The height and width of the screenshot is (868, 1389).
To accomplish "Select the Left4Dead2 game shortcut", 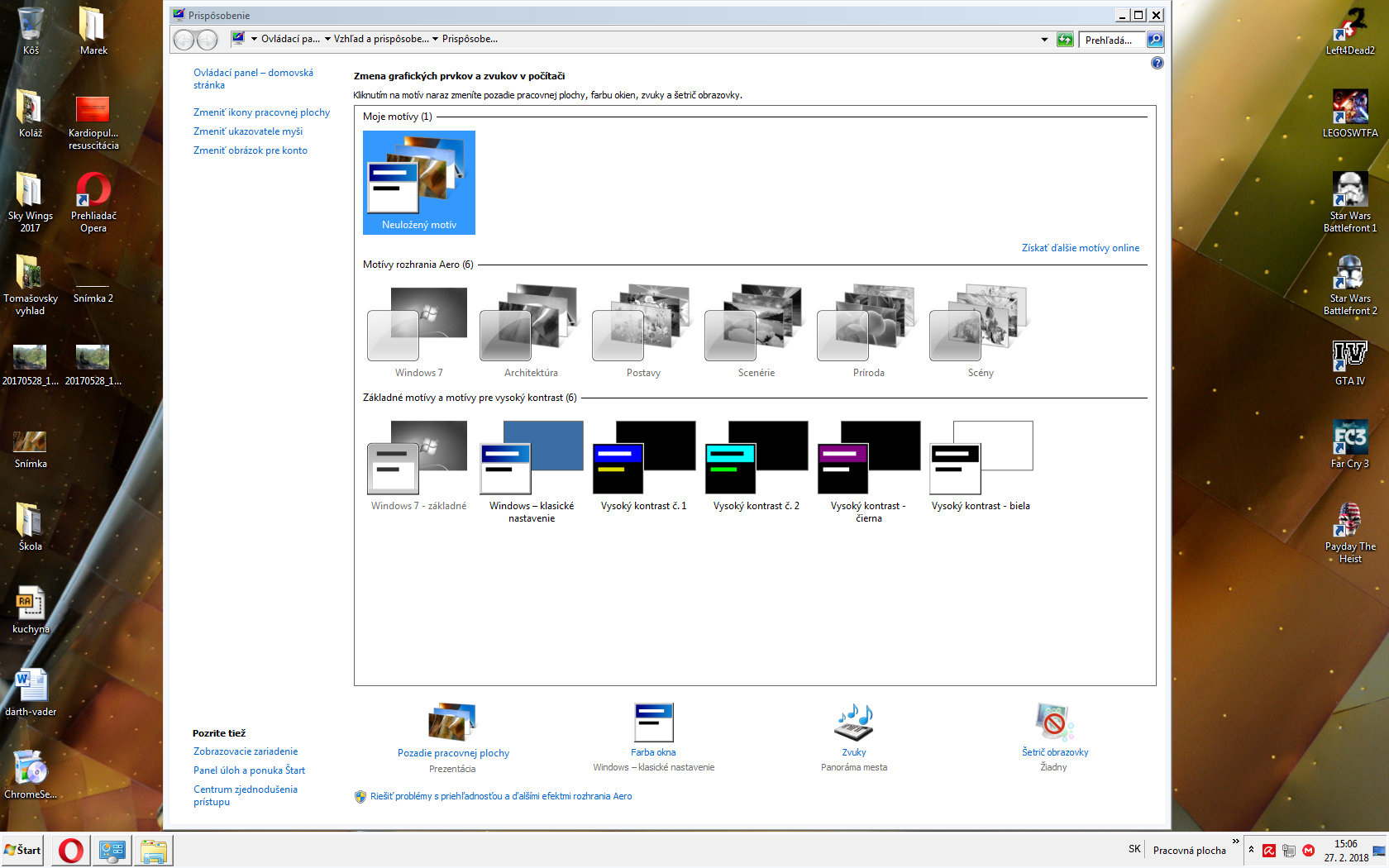I will coord(1350,31).
